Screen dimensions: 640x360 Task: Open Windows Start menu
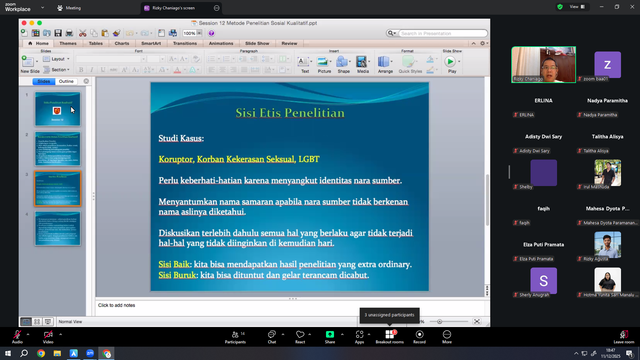[8, 353]
